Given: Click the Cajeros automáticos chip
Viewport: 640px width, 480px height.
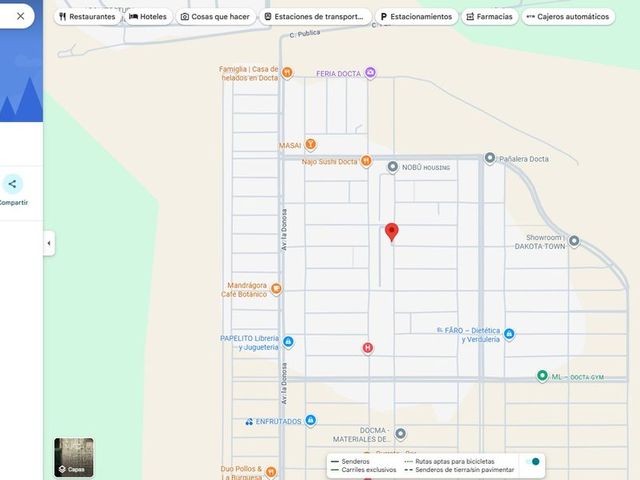Looking at the screenshot, I should coord(568,17).
